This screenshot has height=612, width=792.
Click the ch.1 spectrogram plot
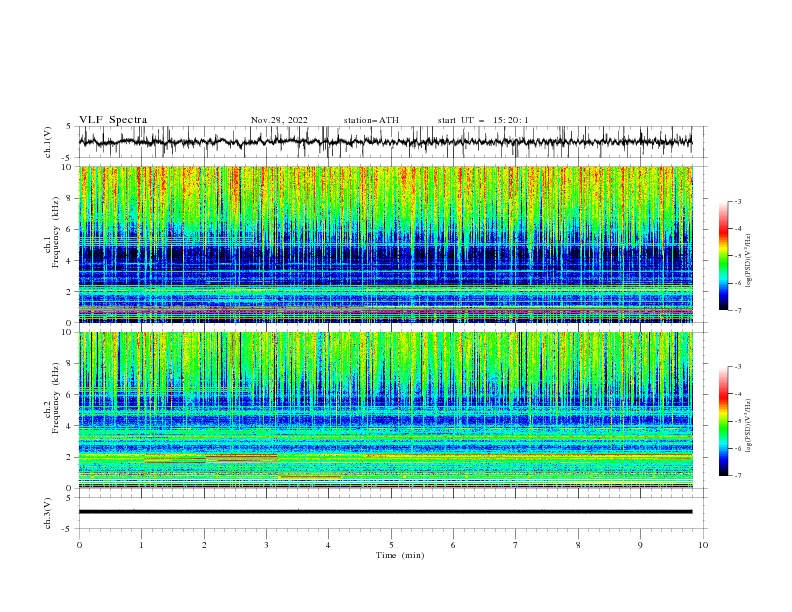[x=385, y=244]
